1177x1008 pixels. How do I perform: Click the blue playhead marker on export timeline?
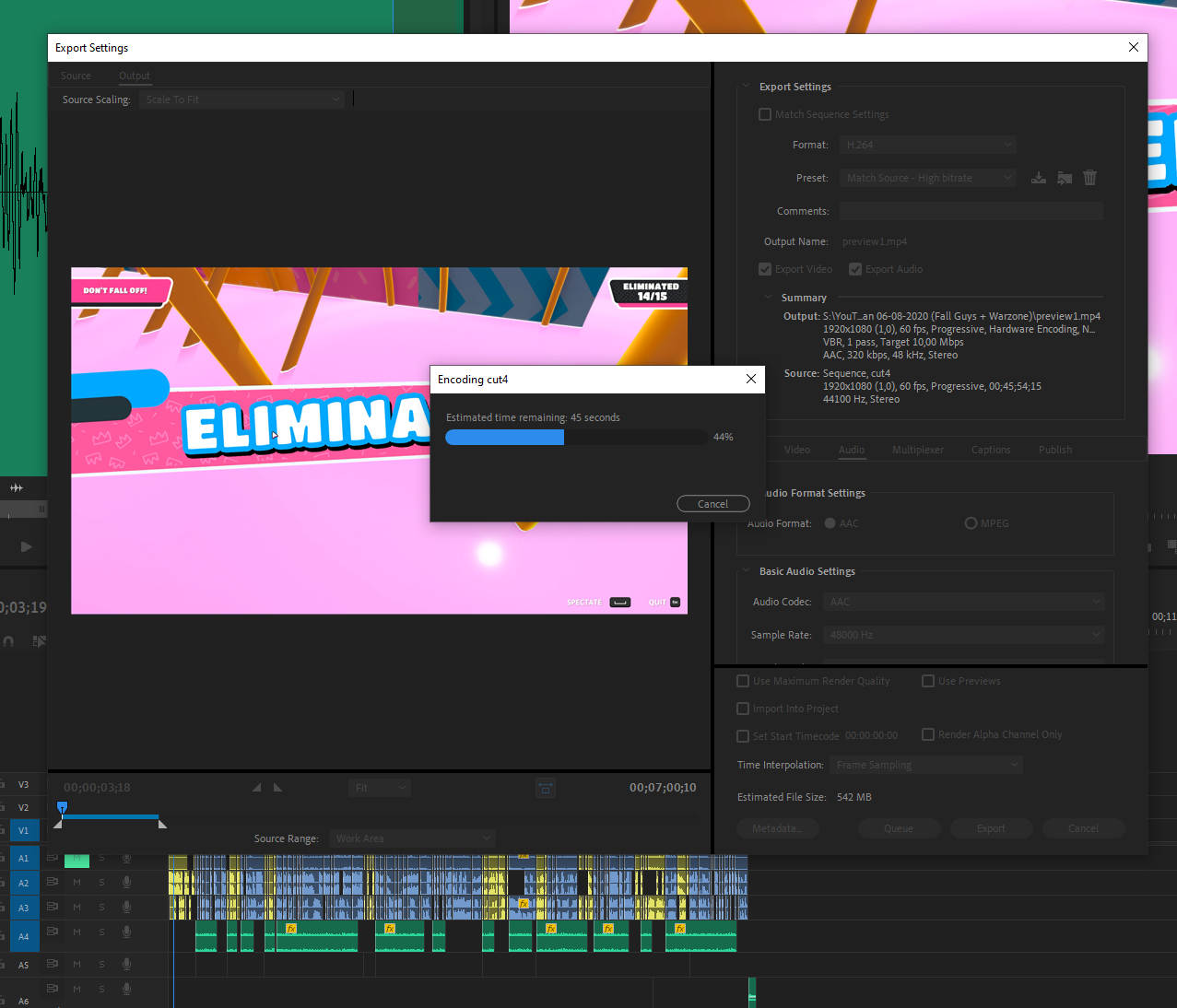pyautogui.click(x=62, y=807)
